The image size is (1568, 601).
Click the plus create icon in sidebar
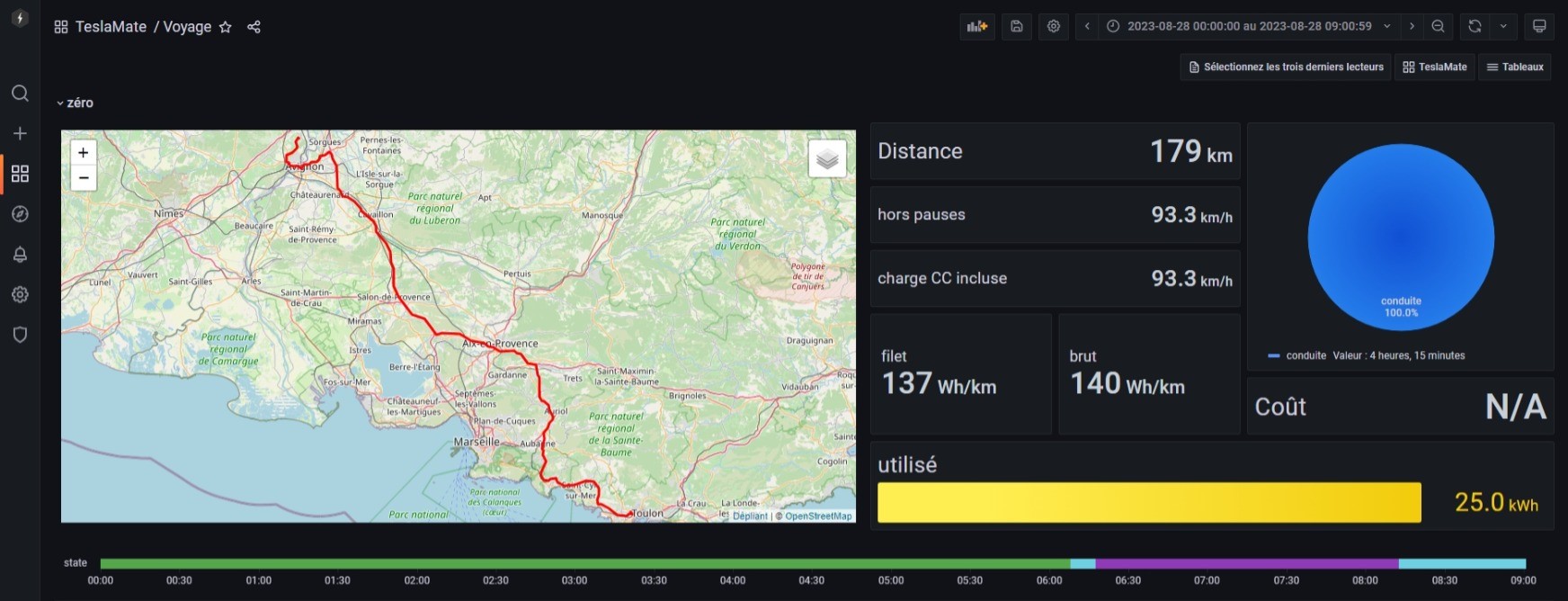pyautogui.click(x=20, y=133)
